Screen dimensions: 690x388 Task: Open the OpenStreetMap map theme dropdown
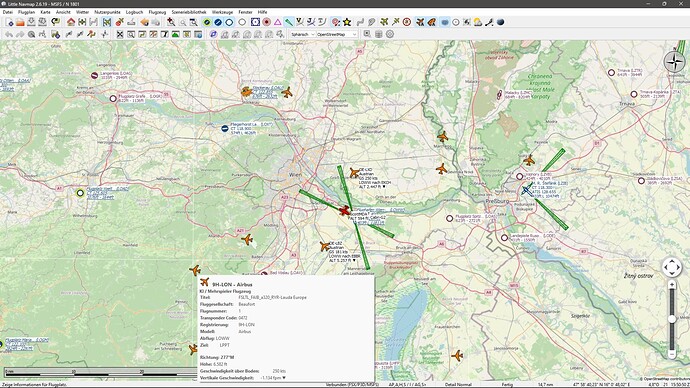point(336,34)
